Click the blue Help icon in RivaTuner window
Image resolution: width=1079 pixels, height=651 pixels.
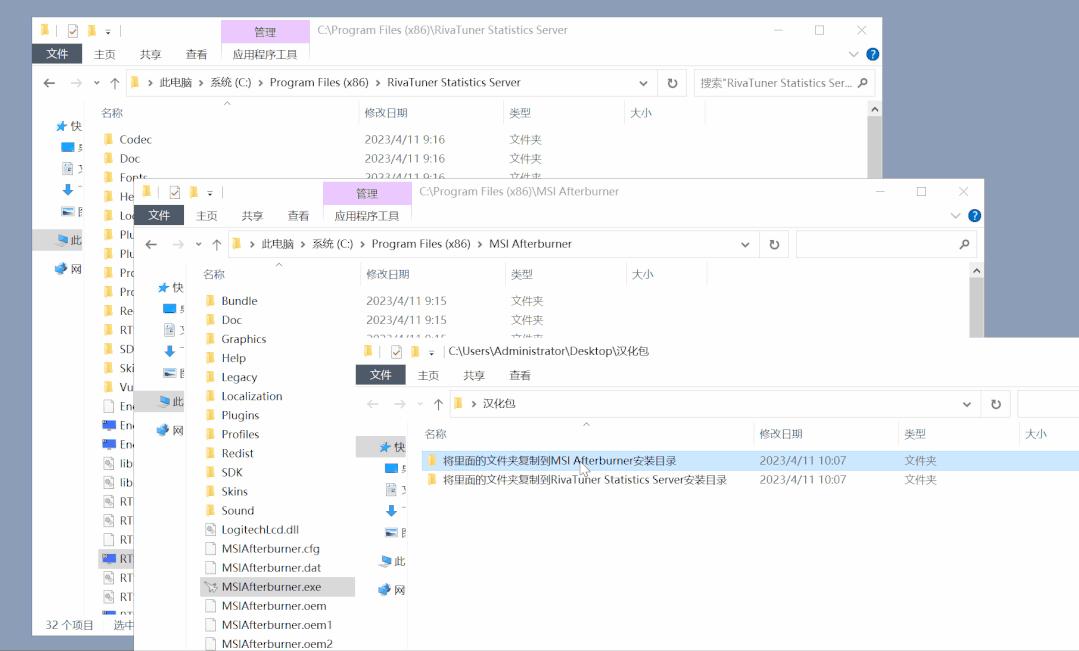click(872, 54)
